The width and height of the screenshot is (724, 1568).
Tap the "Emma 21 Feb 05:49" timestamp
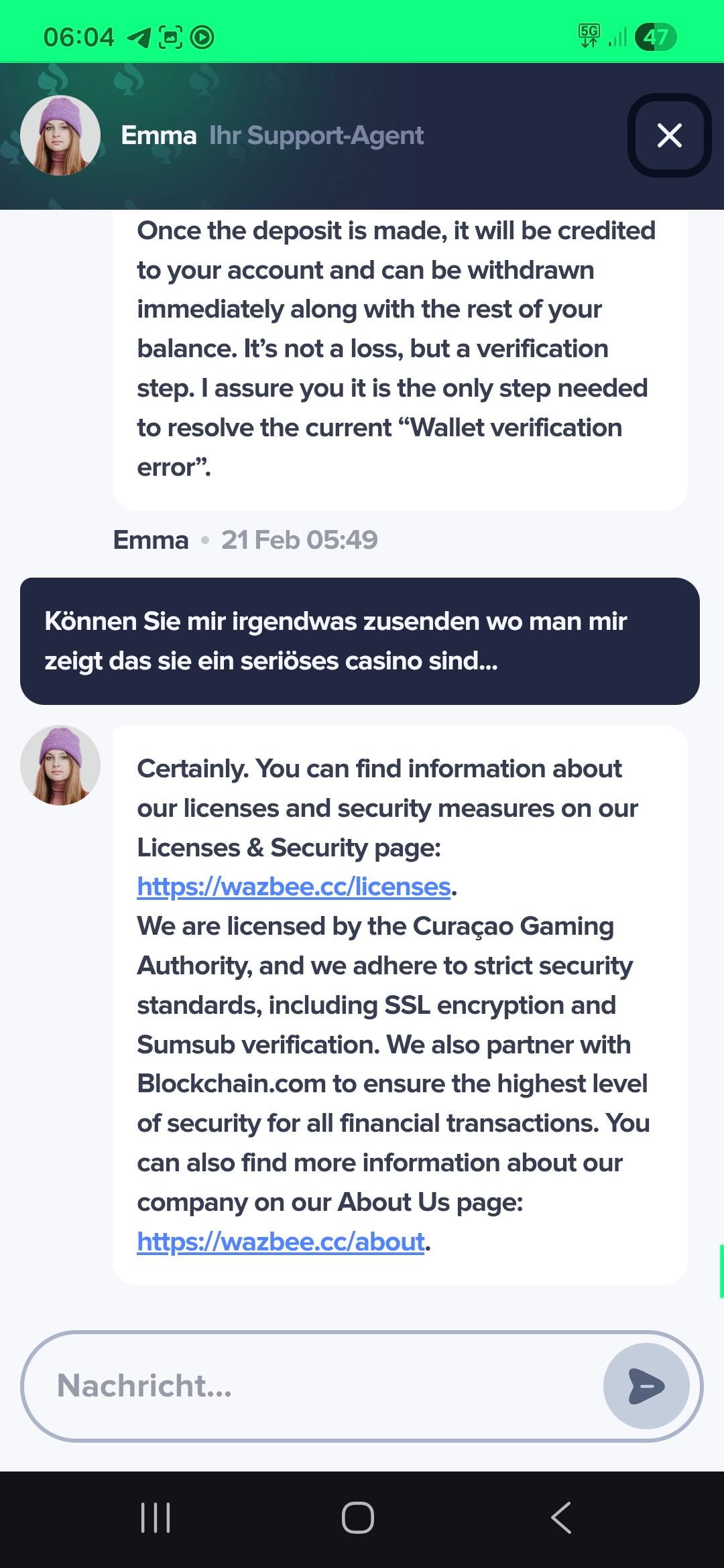245,540
